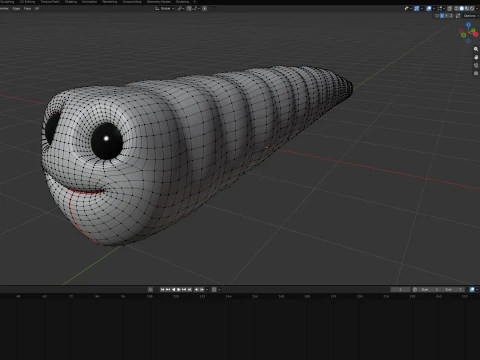Open the gizmo options dropdown arrow

coord(422,8)
